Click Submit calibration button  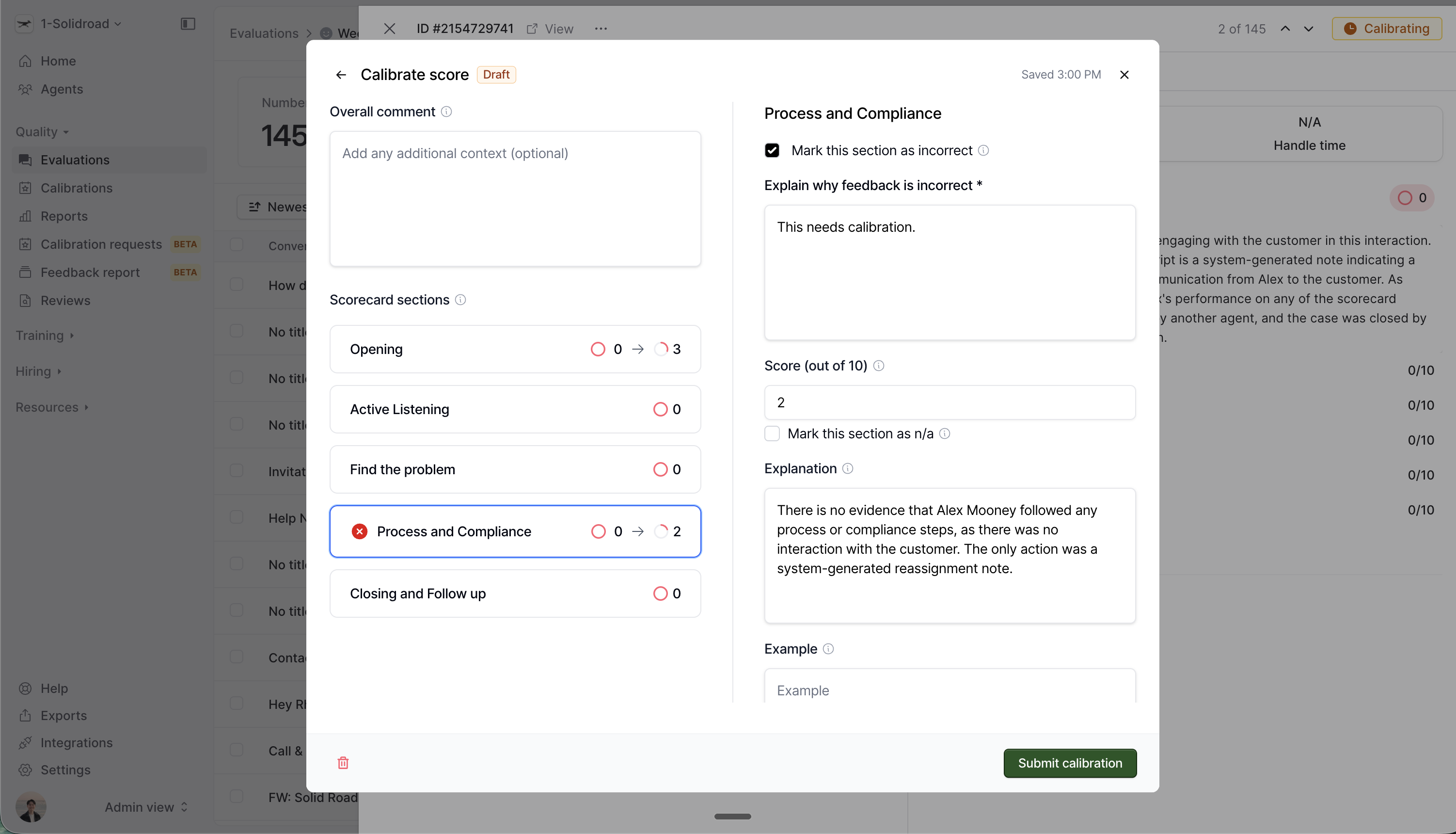click(x=1070, y=763)
